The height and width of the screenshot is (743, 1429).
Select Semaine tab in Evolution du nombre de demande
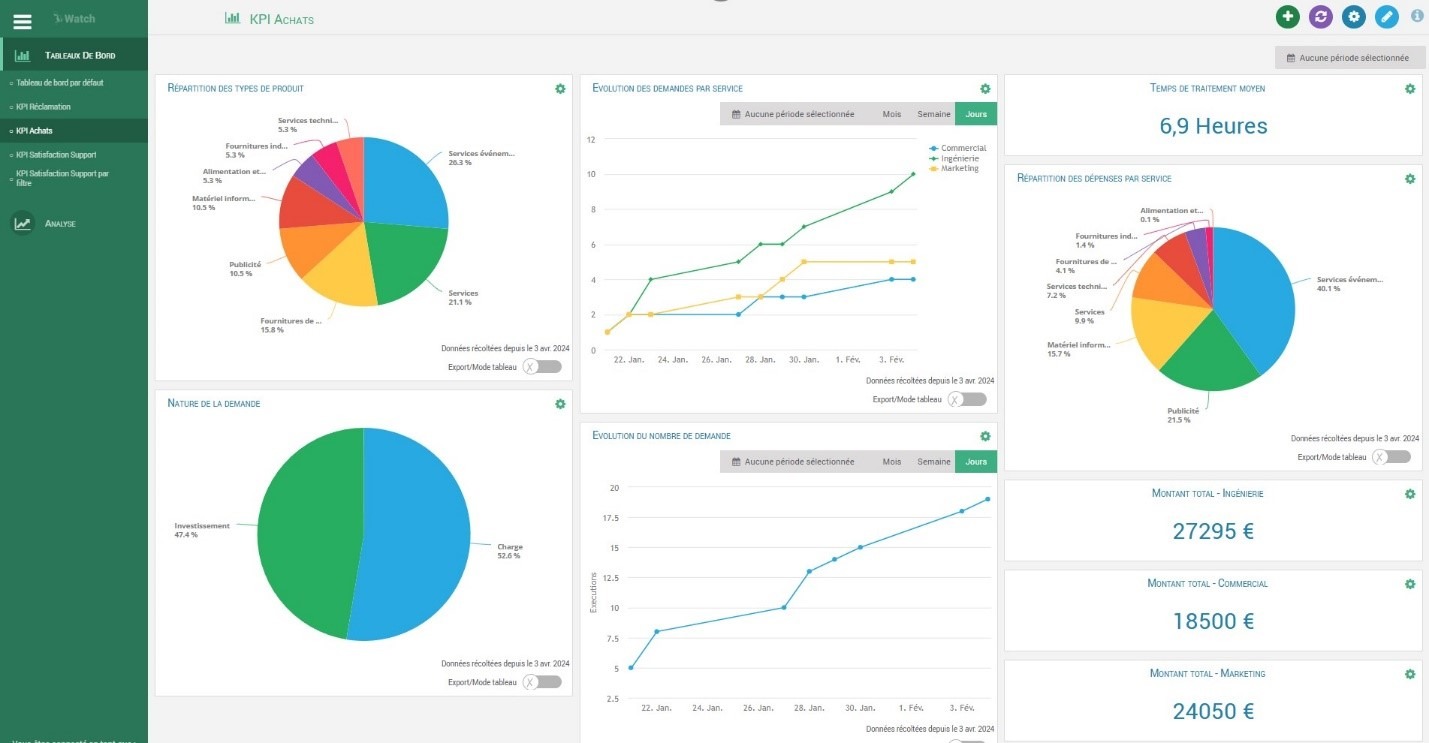click(934, 461)
